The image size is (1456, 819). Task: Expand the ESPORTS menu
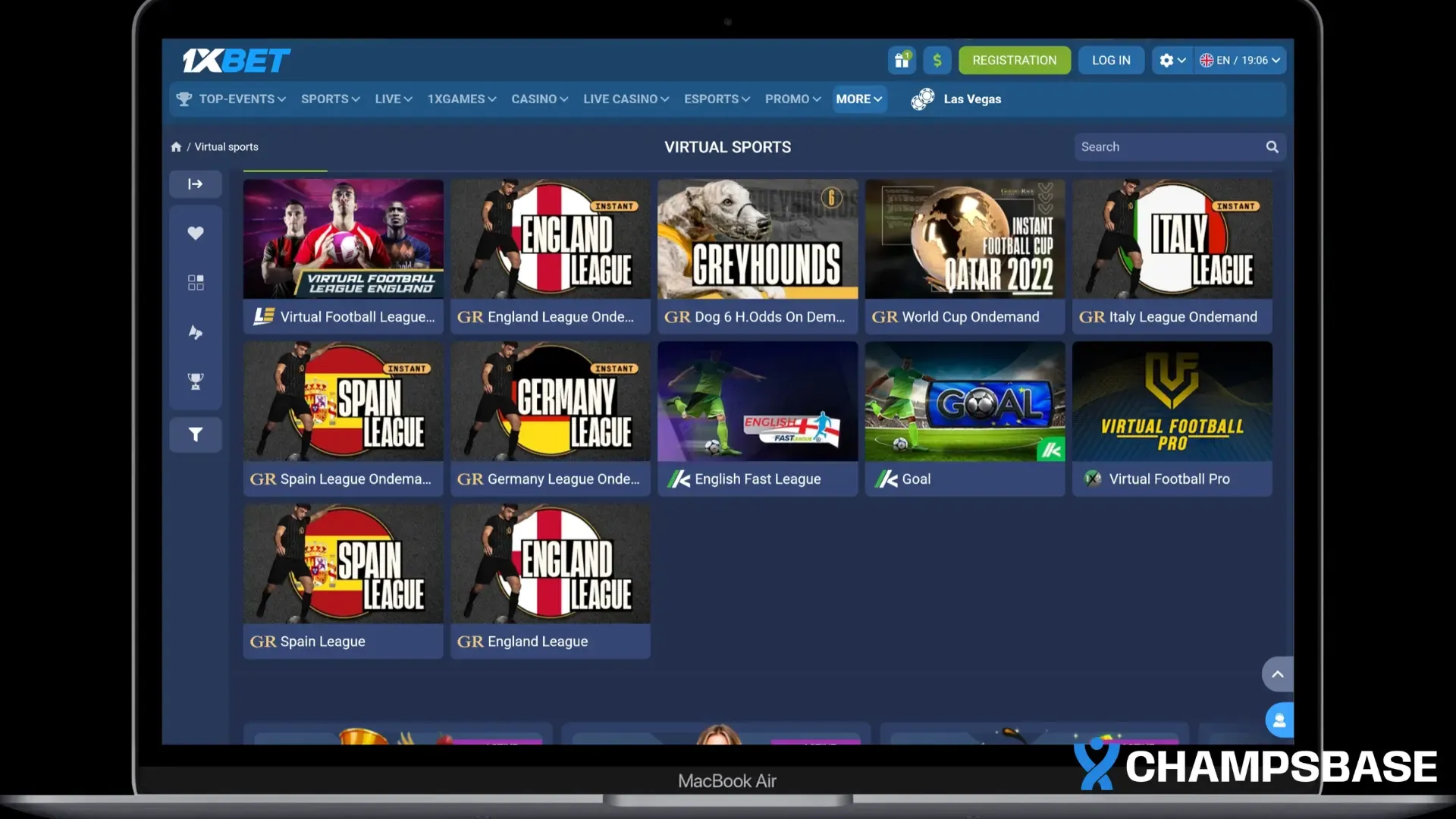717,99
